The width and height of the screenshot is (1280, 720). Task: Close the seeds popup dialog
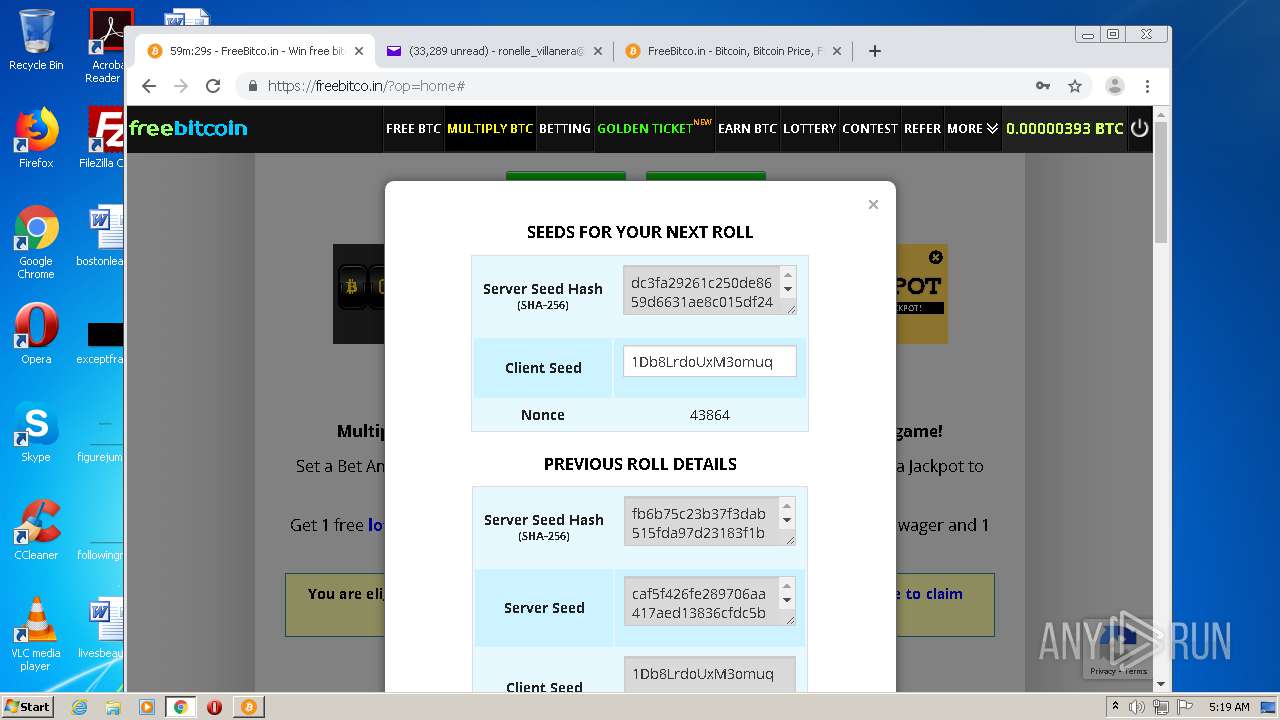873,204
